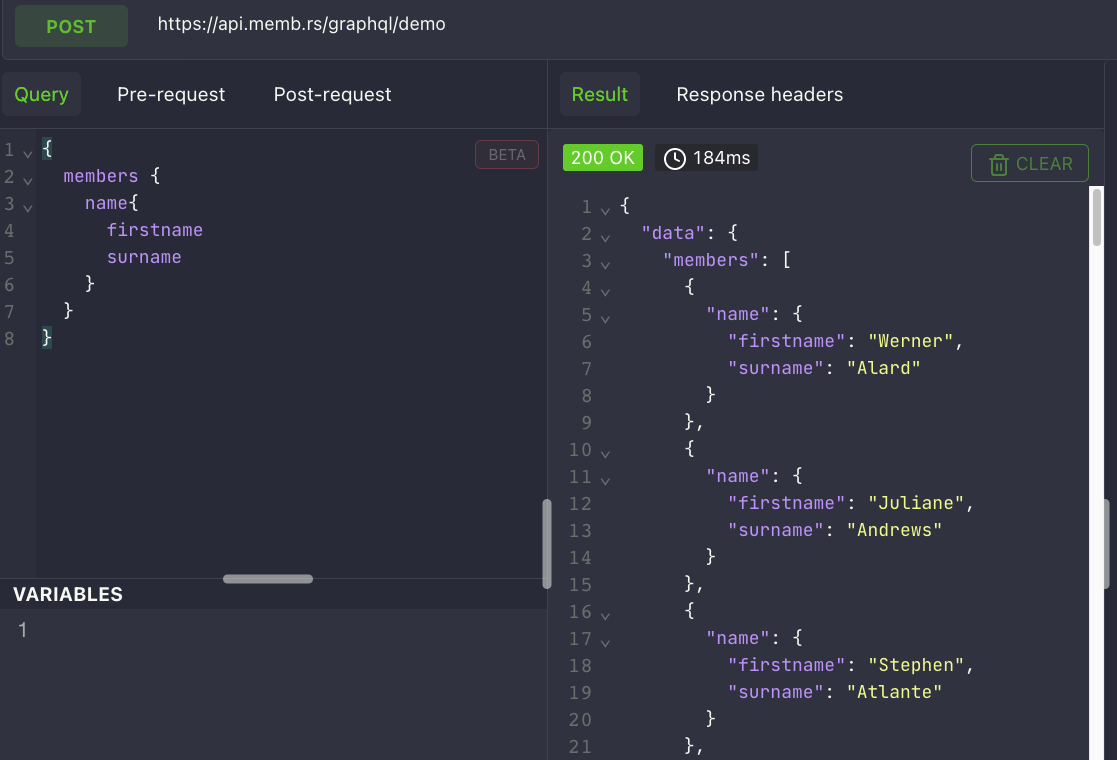Click the POST method button

coord(71,27)
